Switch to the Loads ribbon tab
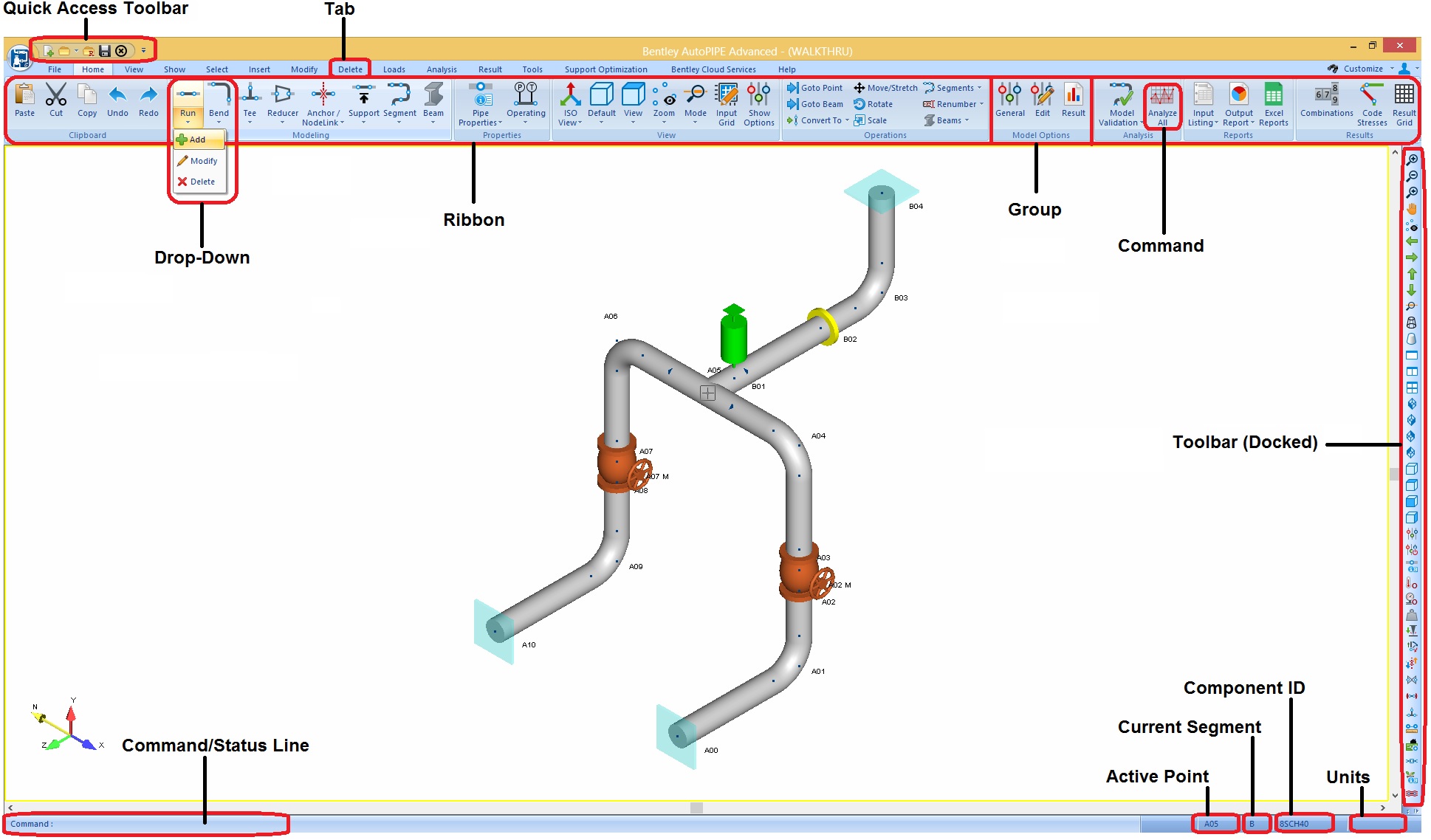 click(x=394, y=69)
